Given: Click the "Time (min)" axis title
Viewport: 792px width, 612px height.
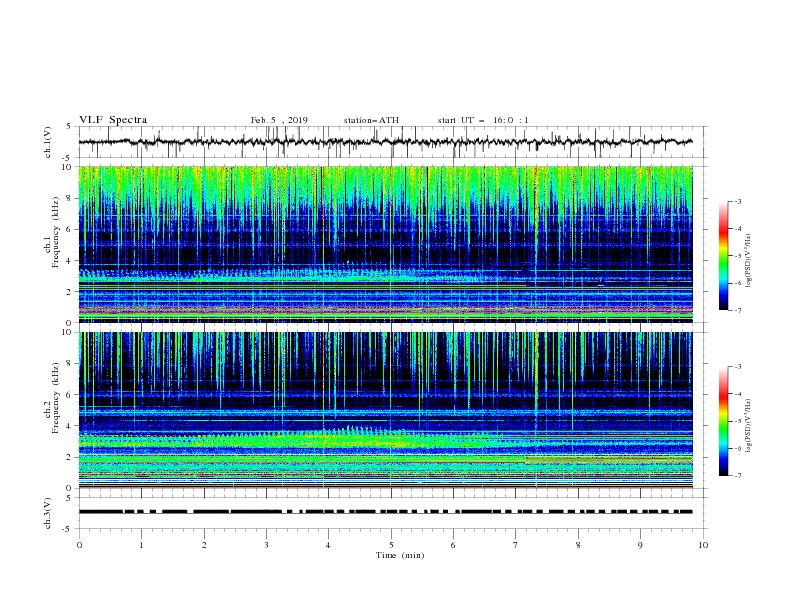Looking at the screenshot, I should [400, 555].
